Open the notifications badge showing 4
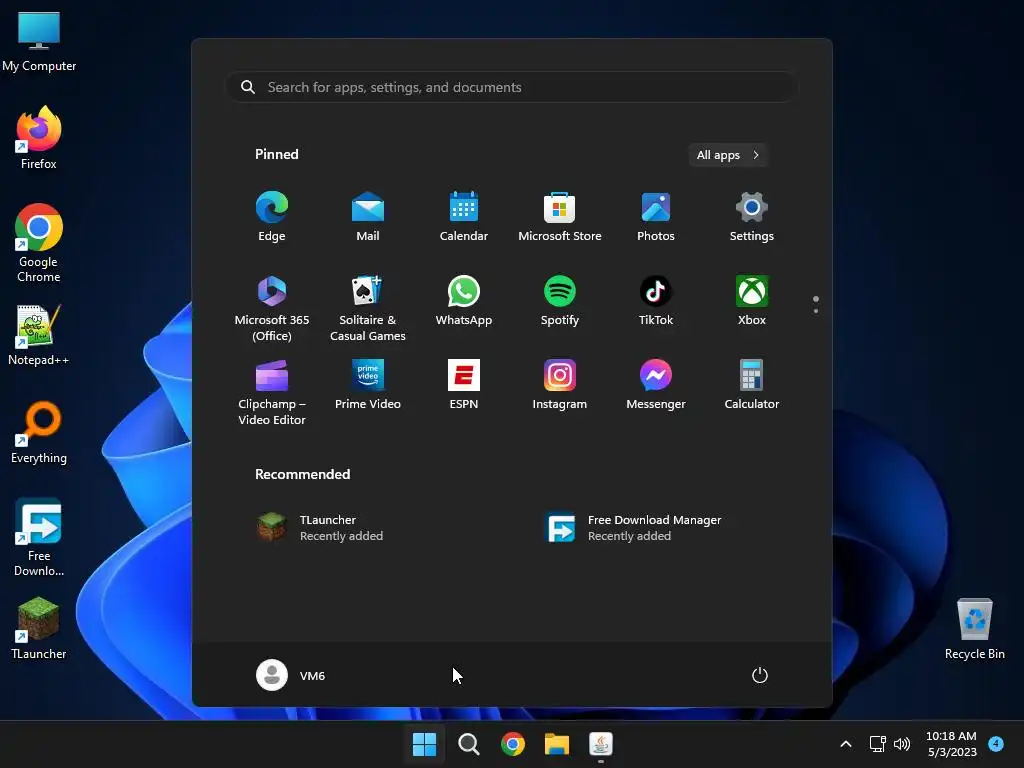Viewport: 1024px width, 768px height. [996, 743]
